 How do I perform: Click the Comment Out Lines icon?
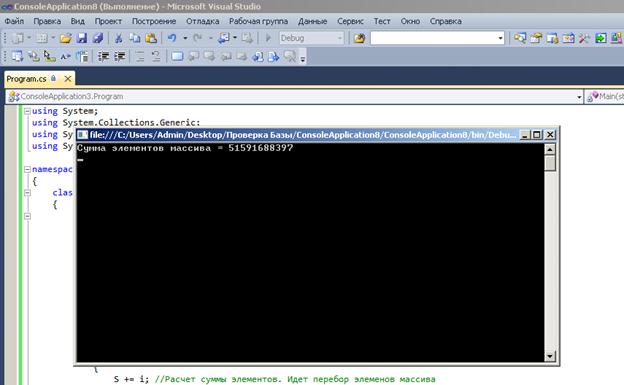[140, 57]
